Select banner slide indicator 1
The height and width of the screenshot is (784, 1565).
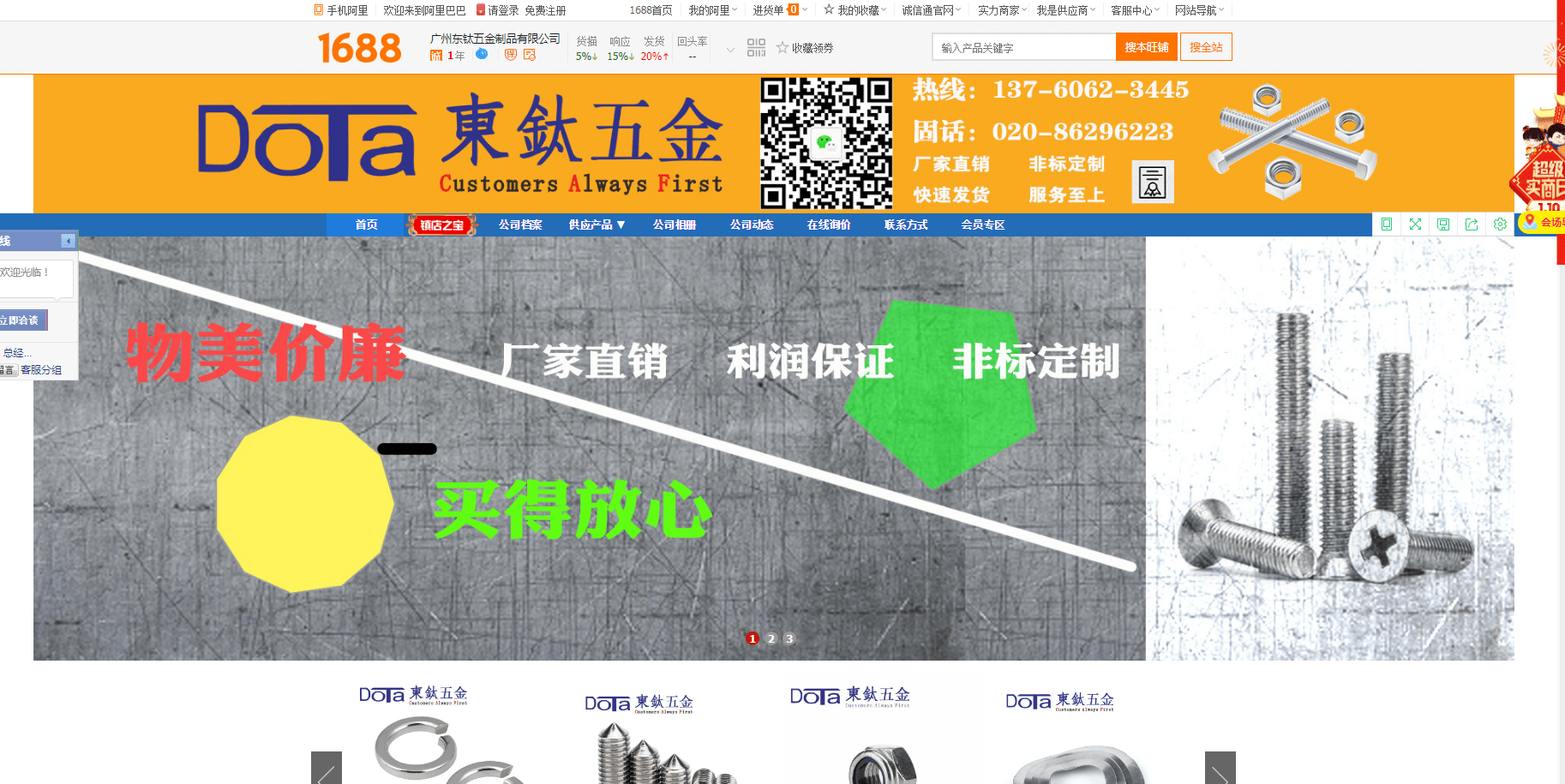pyautogui.click(x=753, y=638)
